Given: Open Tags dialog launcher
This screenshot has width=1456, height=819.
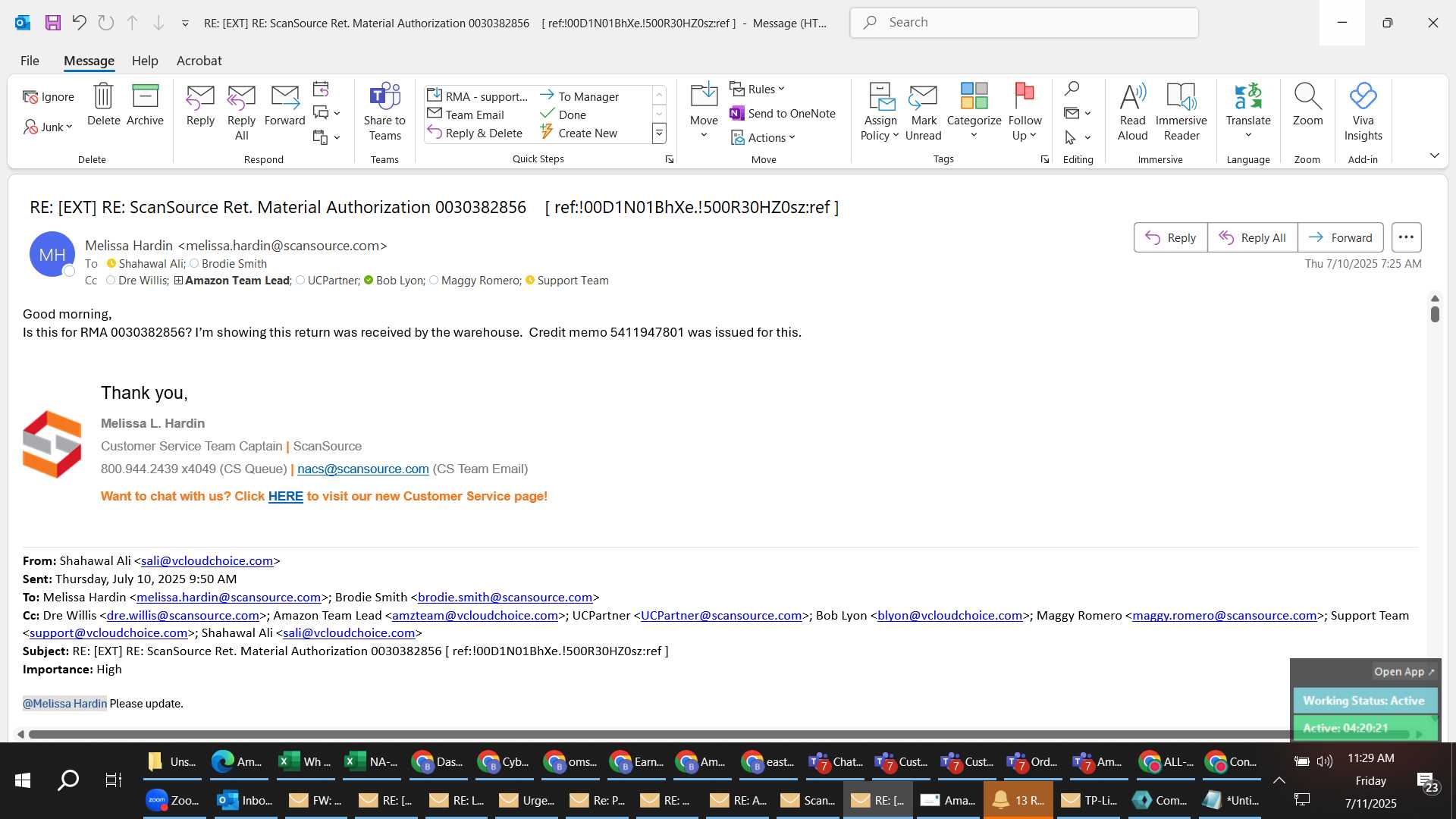Looking at the screenshot, I should [1045, 159].
